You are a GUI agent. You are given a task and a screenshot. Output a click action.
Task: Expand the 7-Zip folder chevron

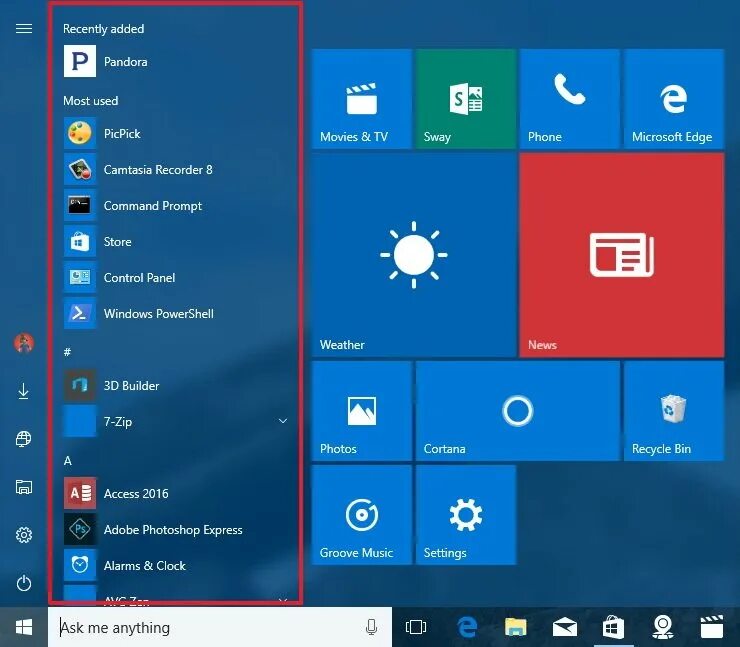click(283, 421)
